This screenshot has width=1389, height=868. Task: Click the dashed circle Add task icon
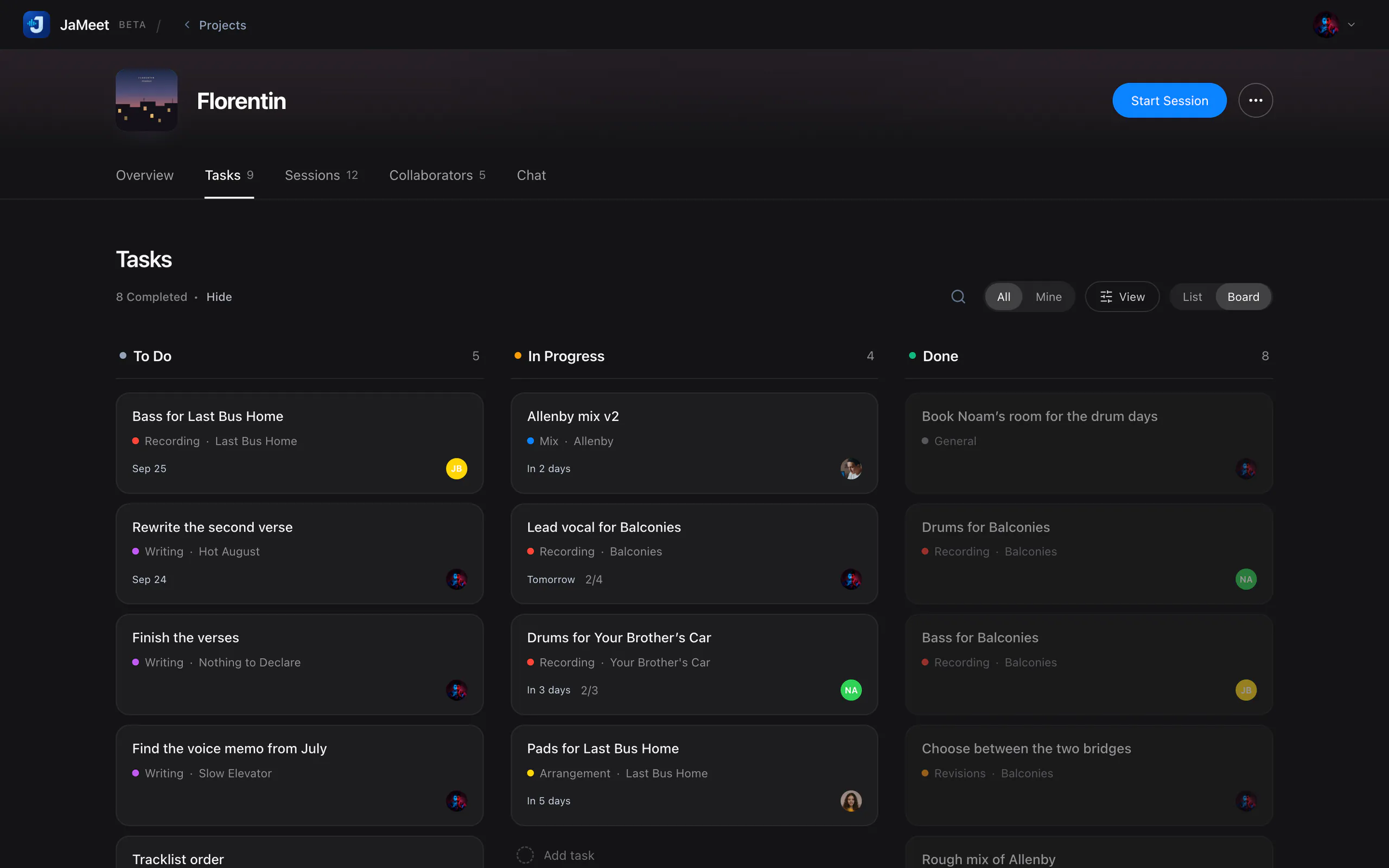coord(525,856)
